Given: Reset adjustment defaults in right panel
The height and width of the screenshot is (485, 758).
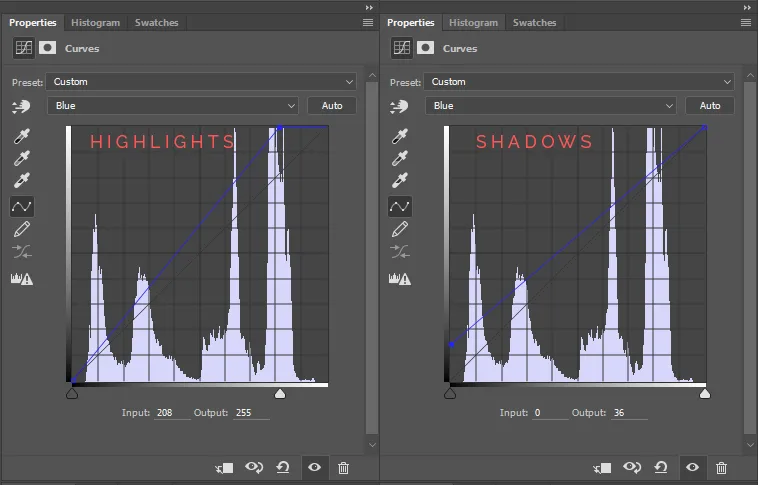Looking at the screenshot, I should [x=661, y=467].
